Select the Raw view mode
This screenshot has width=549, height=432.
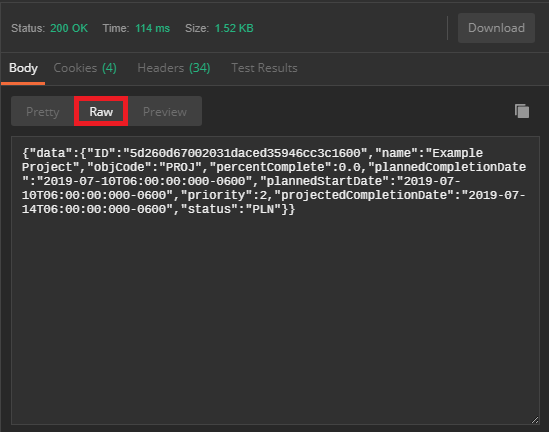click(101, 112)
